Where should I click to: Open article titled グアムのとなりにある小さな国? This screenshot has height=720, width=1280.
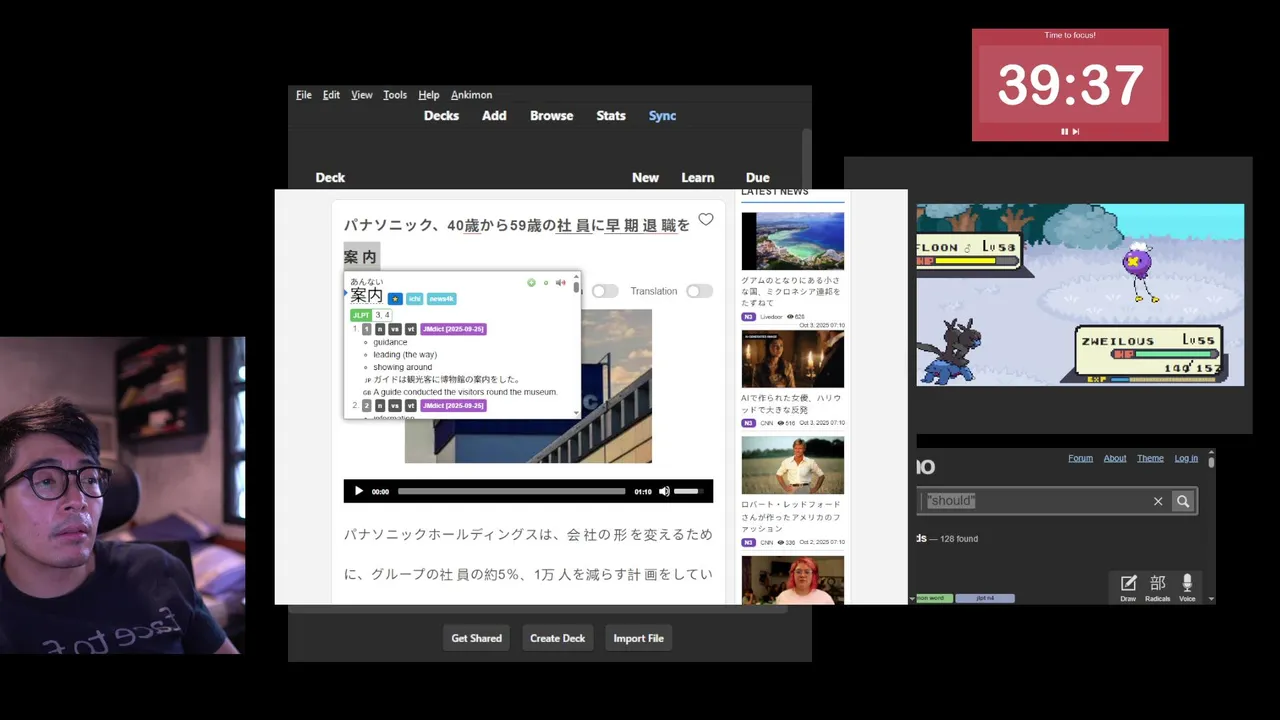pos(791,291)
